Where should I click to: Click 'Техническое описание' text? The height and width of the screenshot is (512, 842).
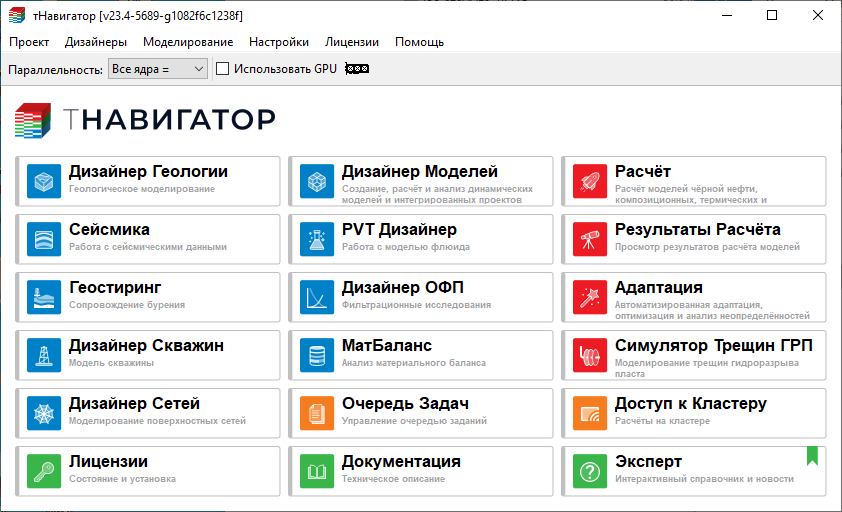pyautogui.click(x=393, y=479)
